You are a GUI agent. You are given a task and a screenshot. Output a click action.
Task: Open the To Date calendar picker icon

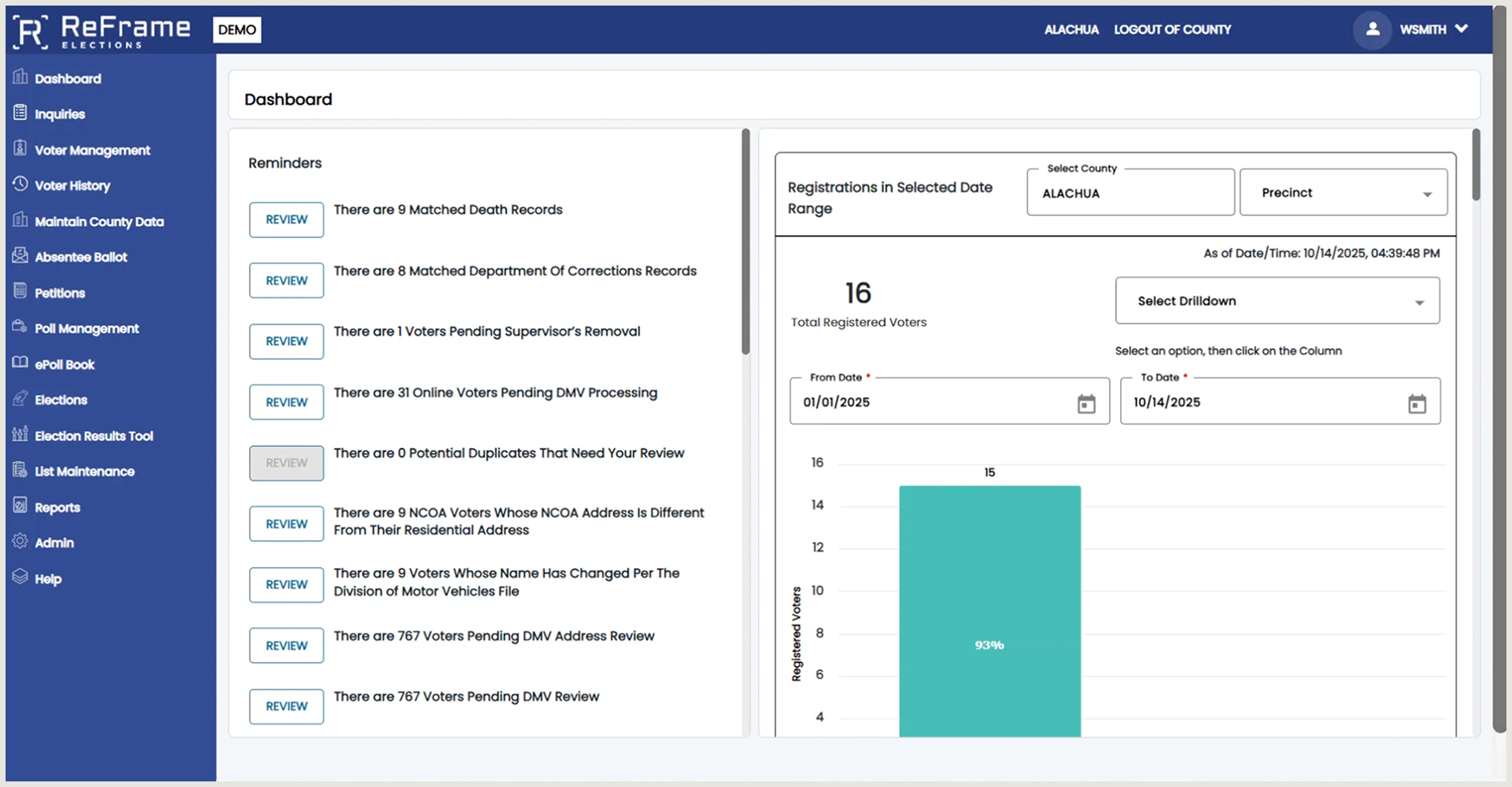(1416, 403)
